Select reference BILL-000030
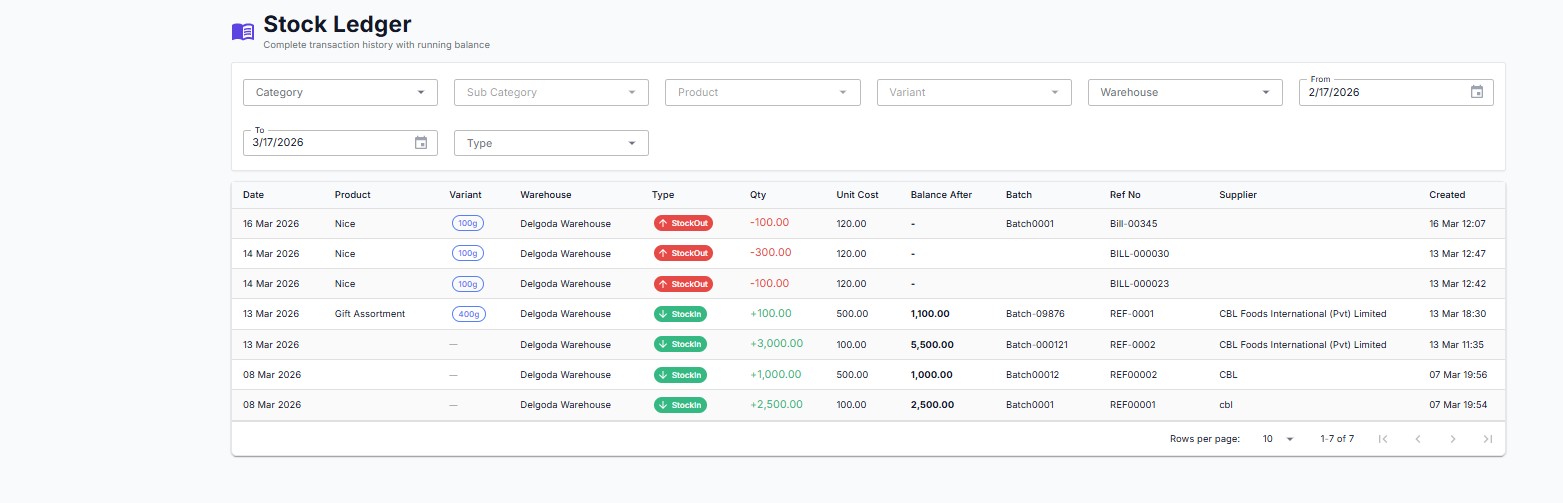Image resolution: width=1563 pixels, height=503 pixels. click(1140, 254)
